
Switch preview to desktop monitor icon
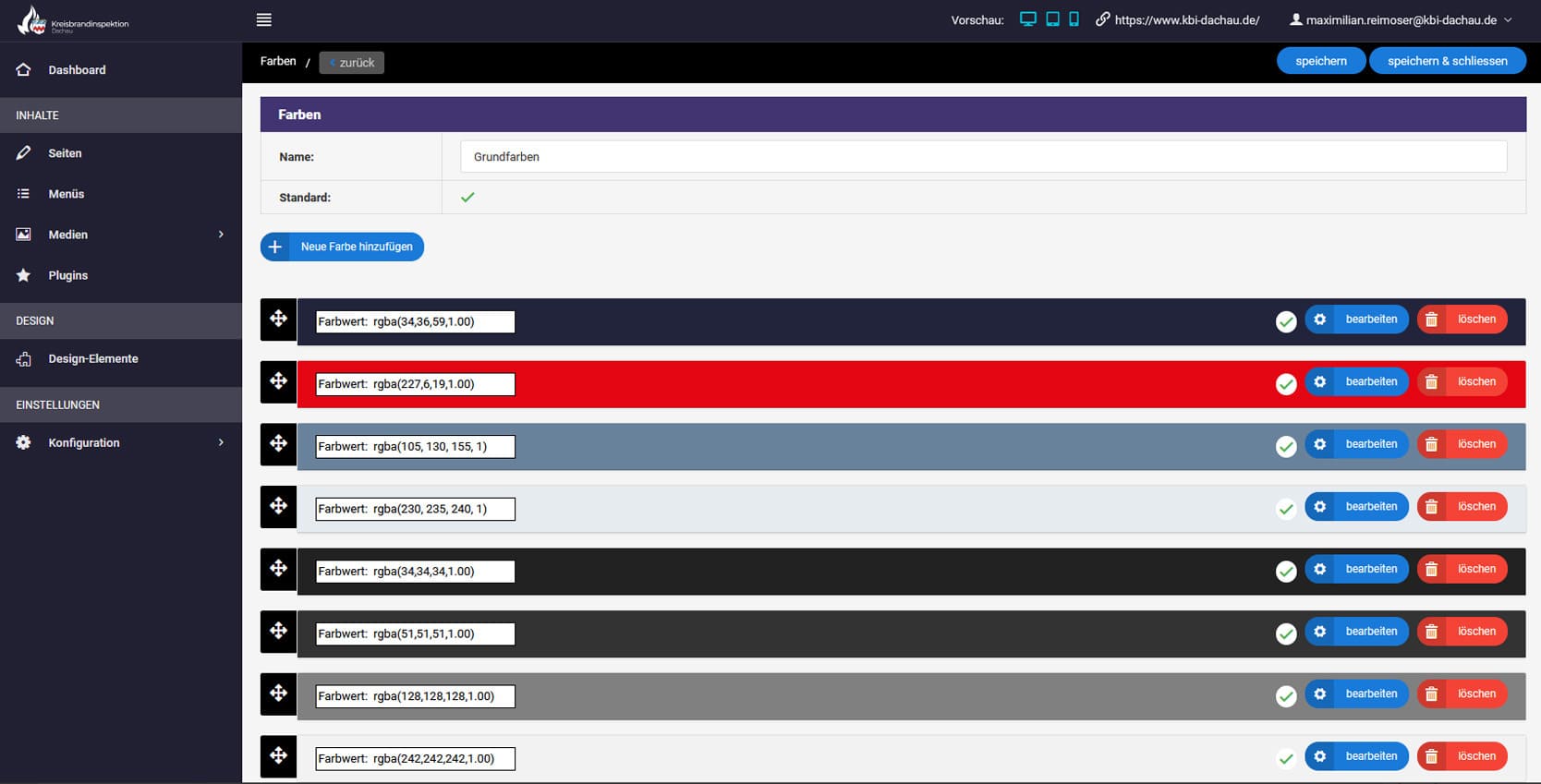click(x=1027, y=19)
